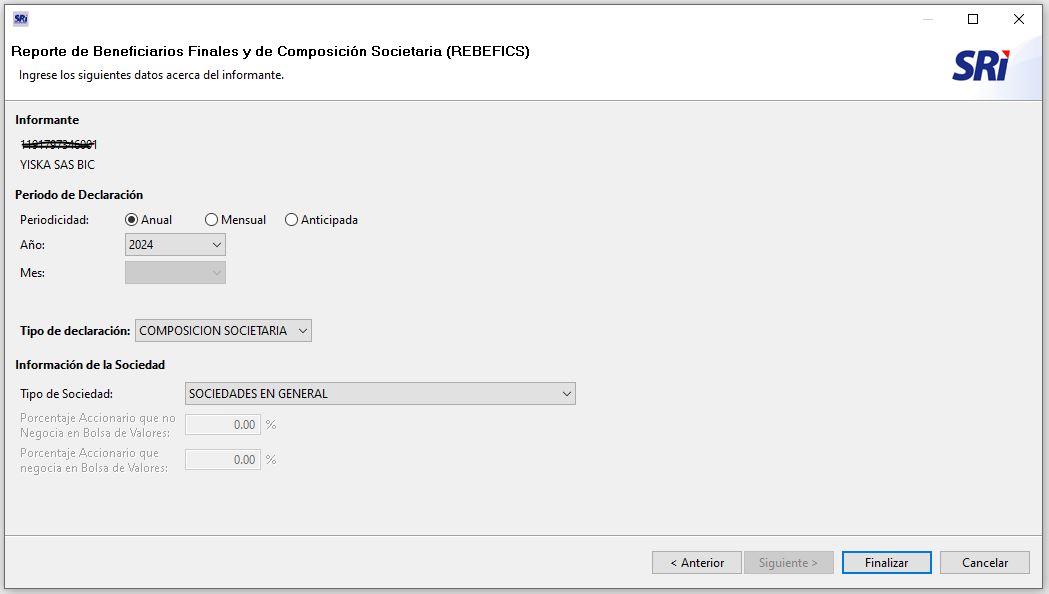Click the Informante section heading
The image size is (1049, 594).
tap(47, 120)
